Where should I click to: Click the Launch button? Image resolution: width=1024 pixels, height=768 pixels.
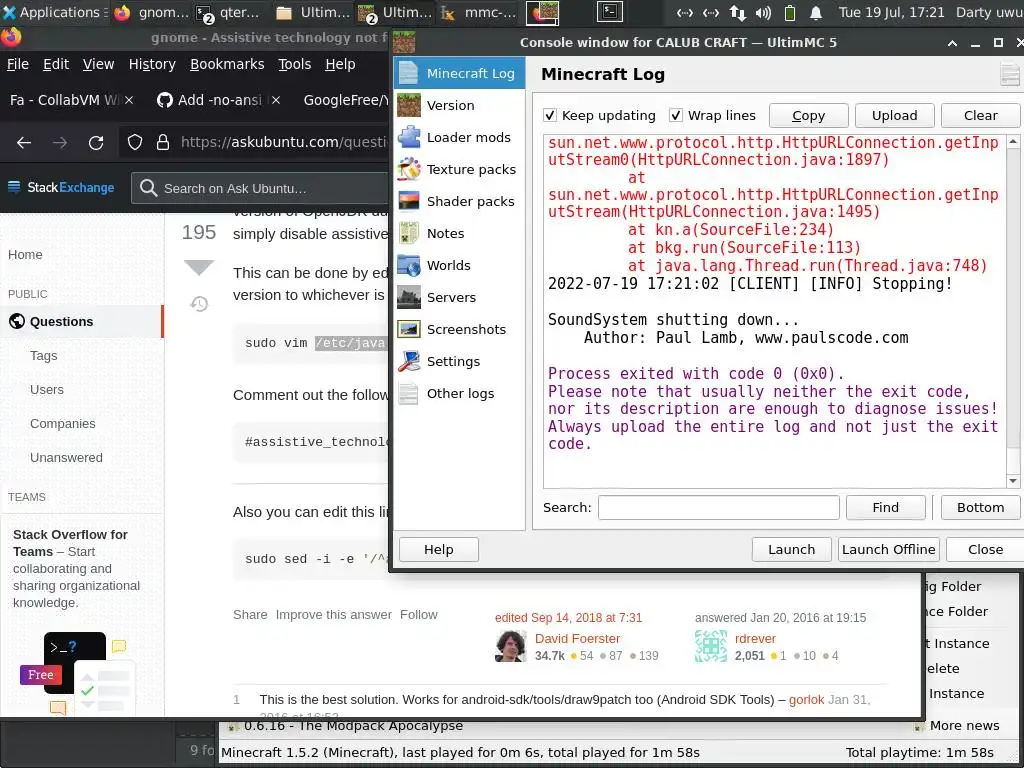(792, 549)
